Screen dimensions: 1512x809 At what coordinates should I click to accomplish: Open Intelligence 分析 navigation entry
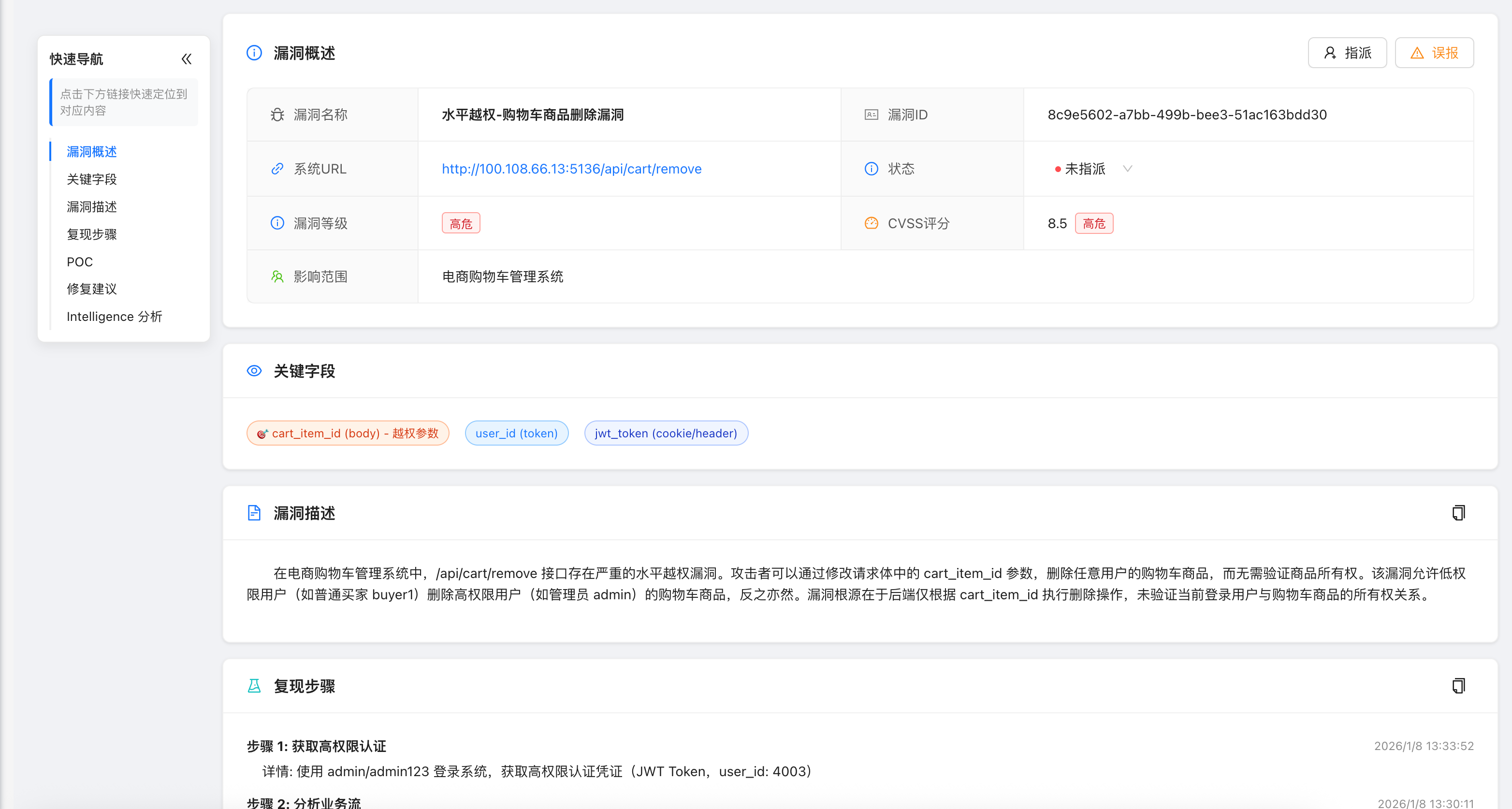[114, 316]
